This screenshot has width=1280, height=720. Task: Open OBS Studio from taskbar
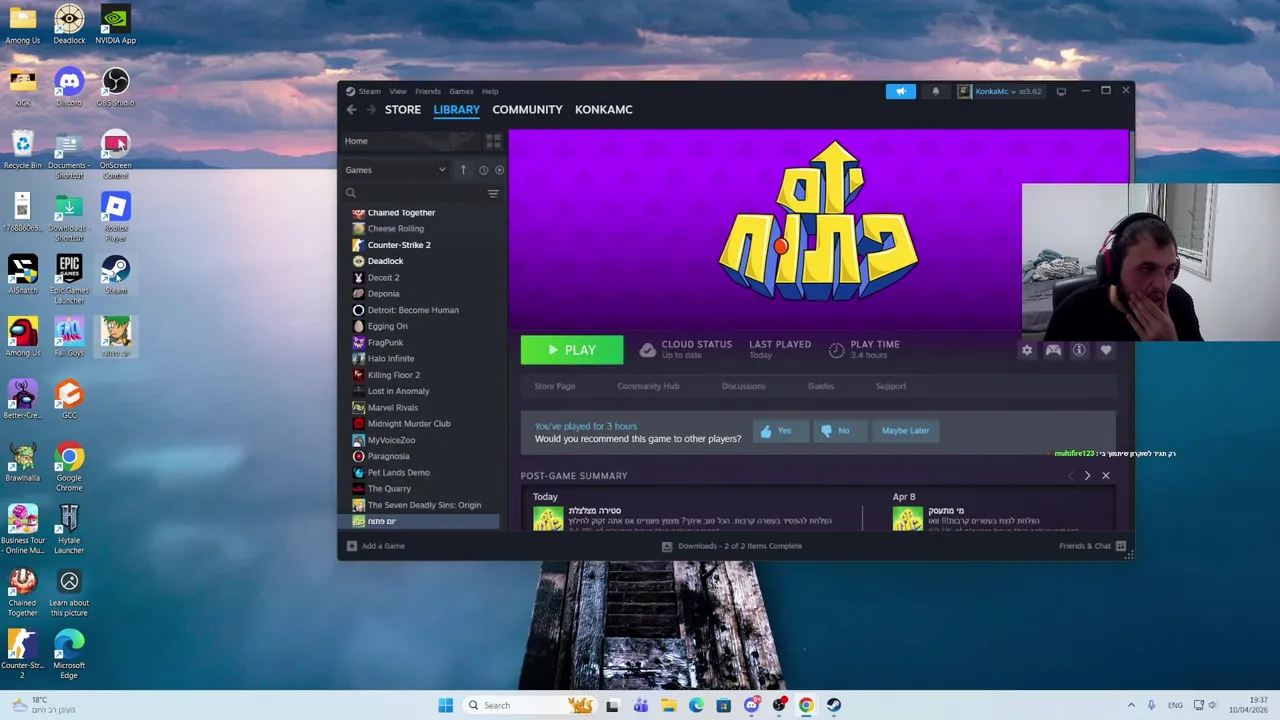[779, 705]
